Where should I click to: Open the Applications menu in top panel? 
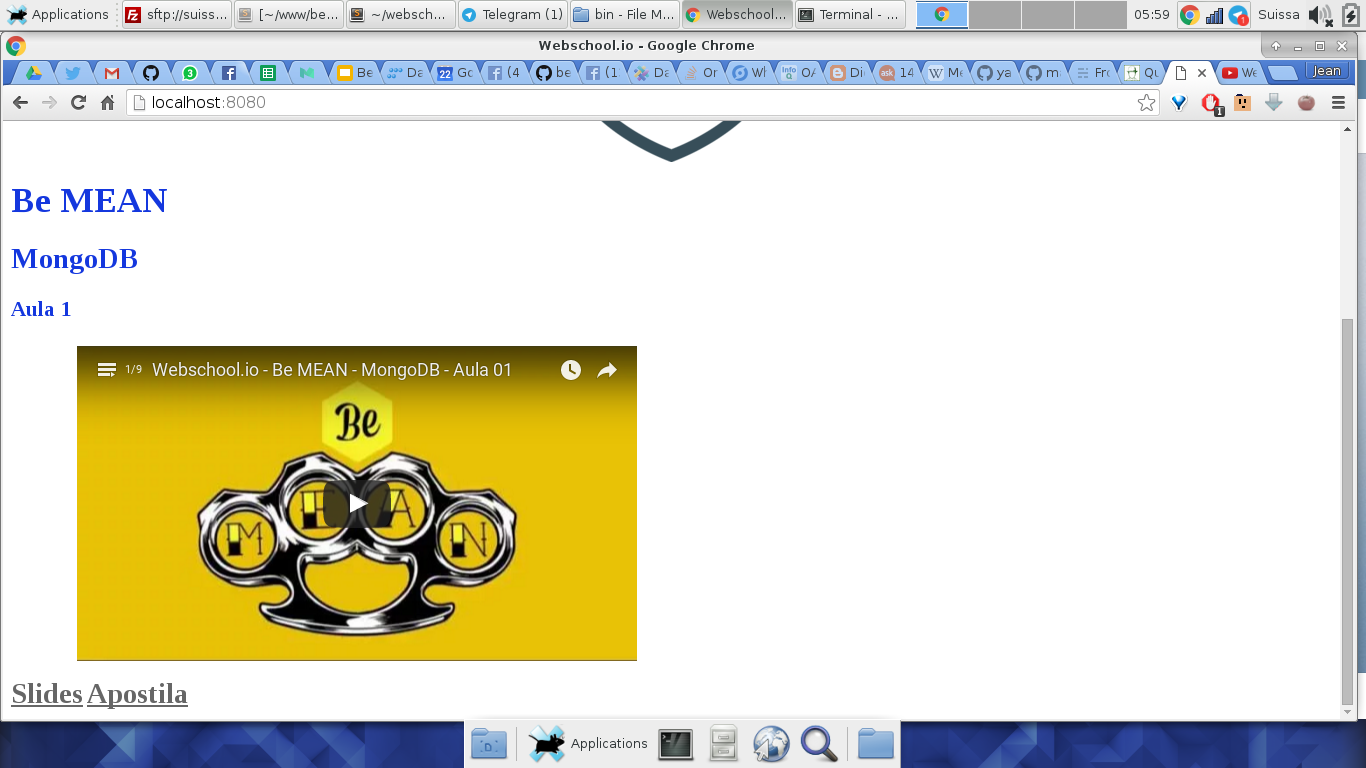coord(58,14)
